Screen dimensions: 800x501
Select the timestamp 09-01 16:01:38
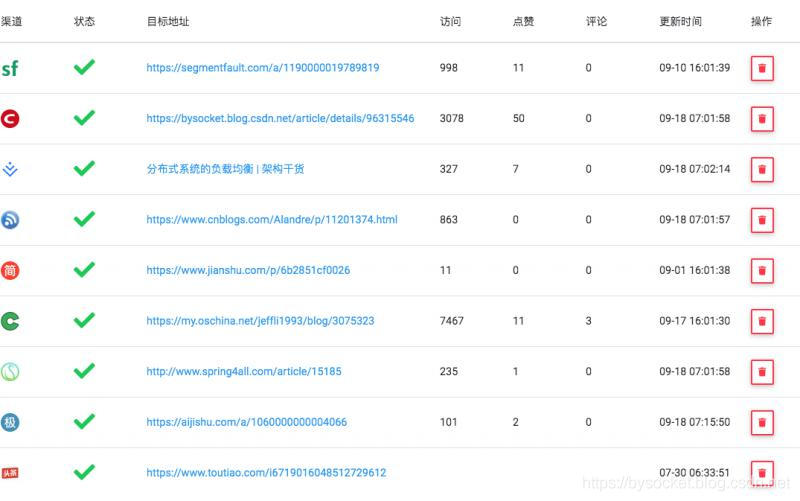[x=694, y=270]
